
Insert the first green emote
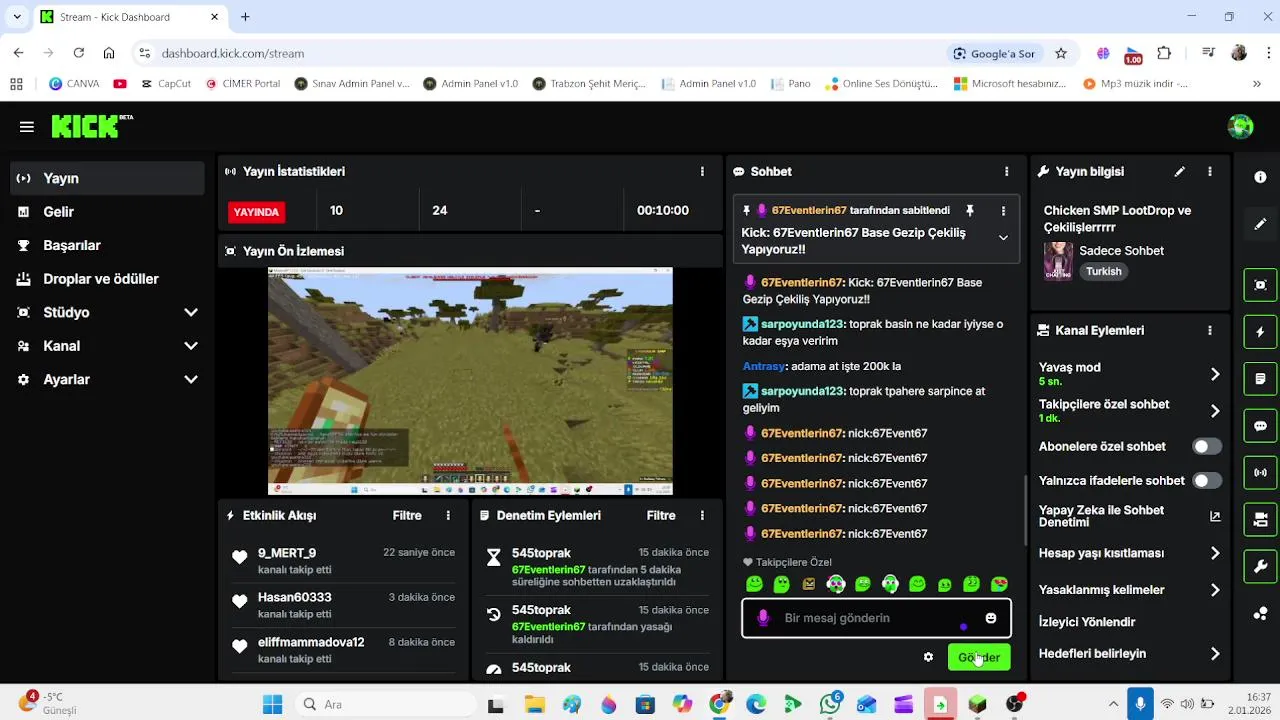point(754,584)
